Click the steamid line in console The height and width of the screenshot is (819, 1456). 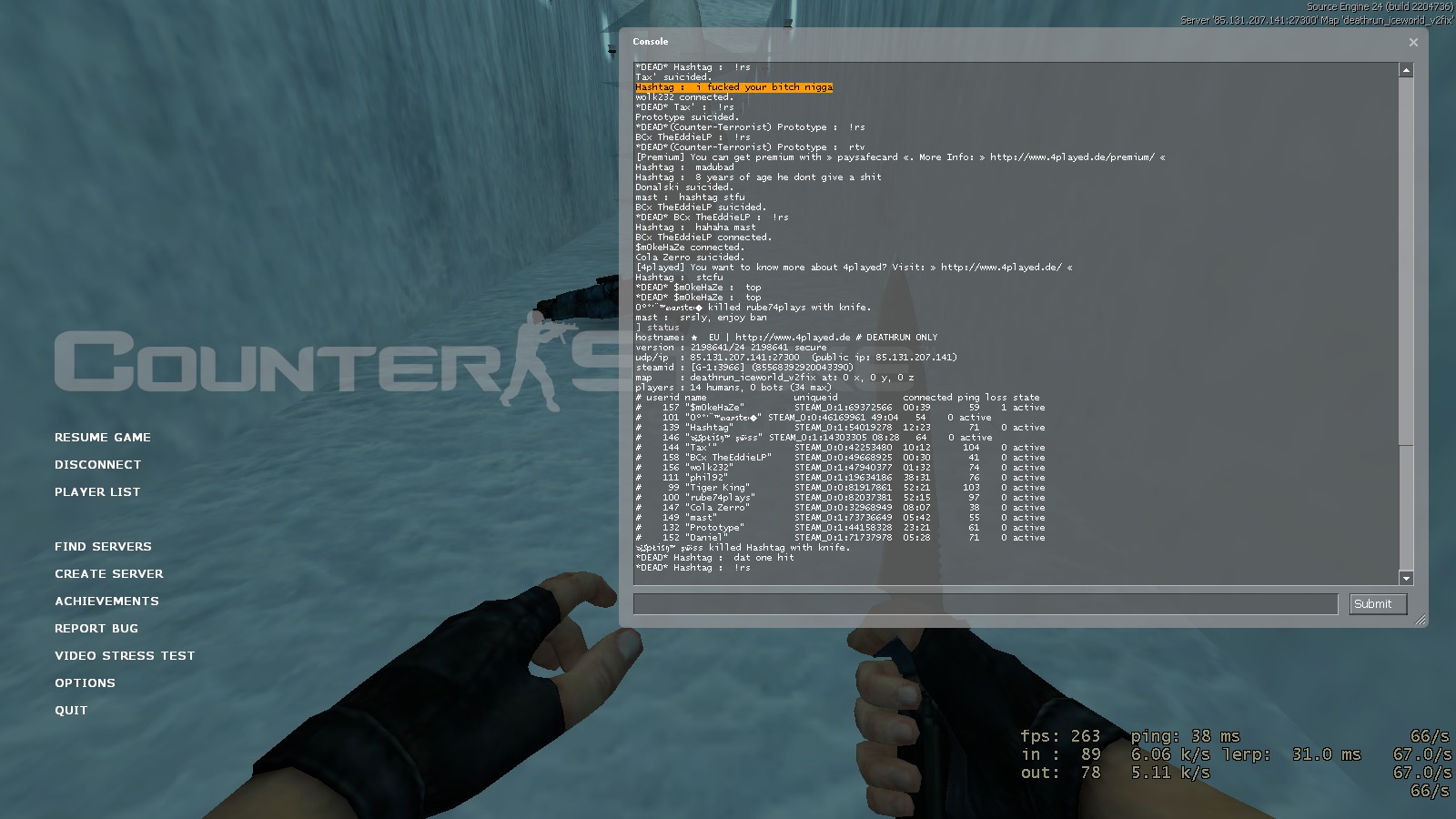(x=744, y=368)
